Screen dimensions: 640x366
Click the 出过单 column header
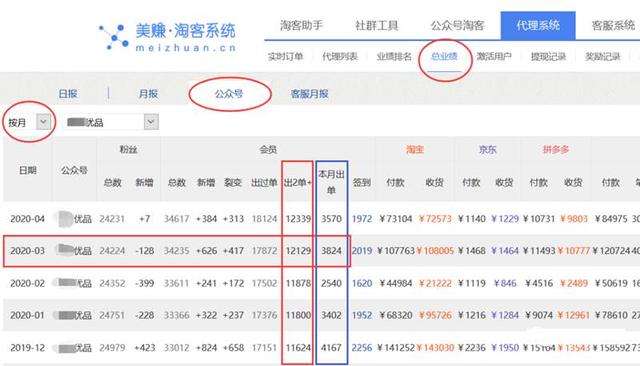click(264, 182)
